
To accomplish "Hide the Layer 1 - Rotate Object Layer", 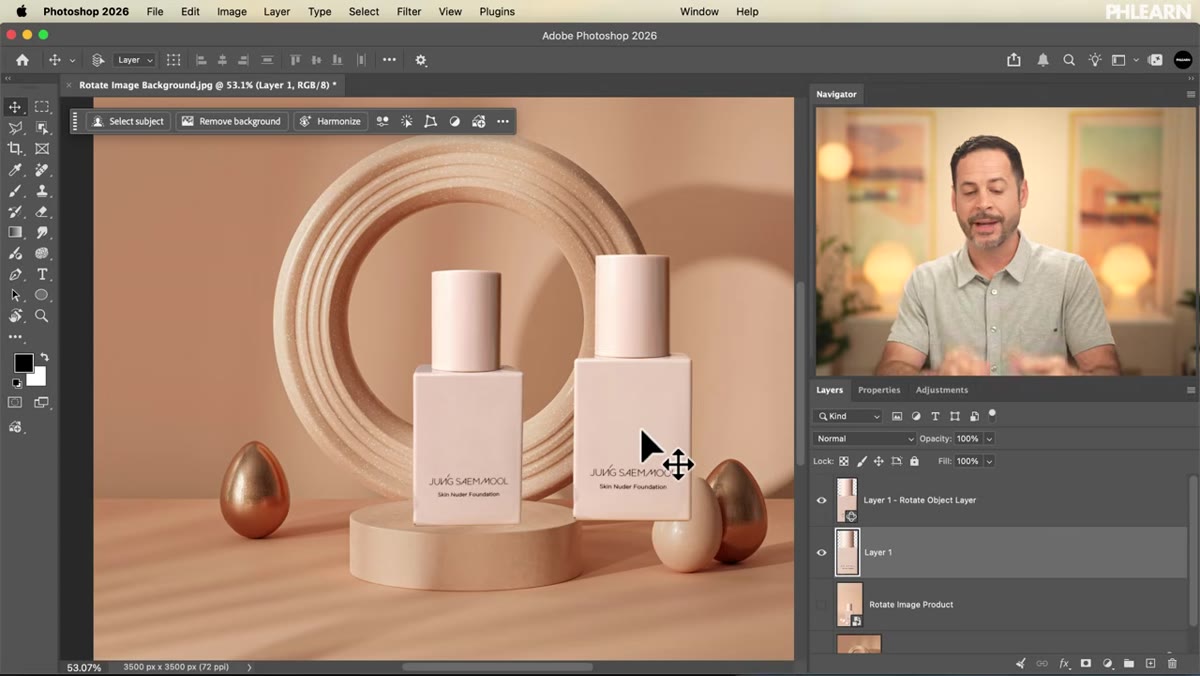I will (822, 500).
